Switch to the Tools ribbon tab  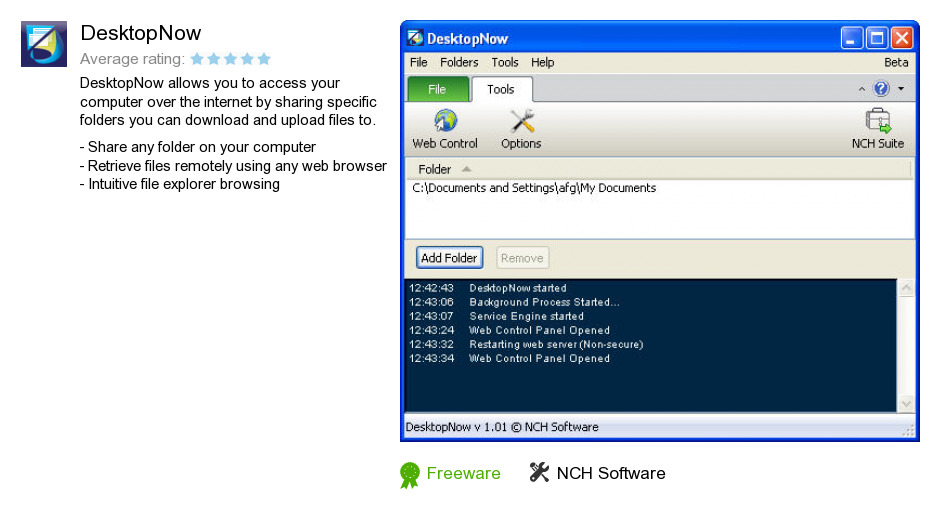(x=501, y=89)
